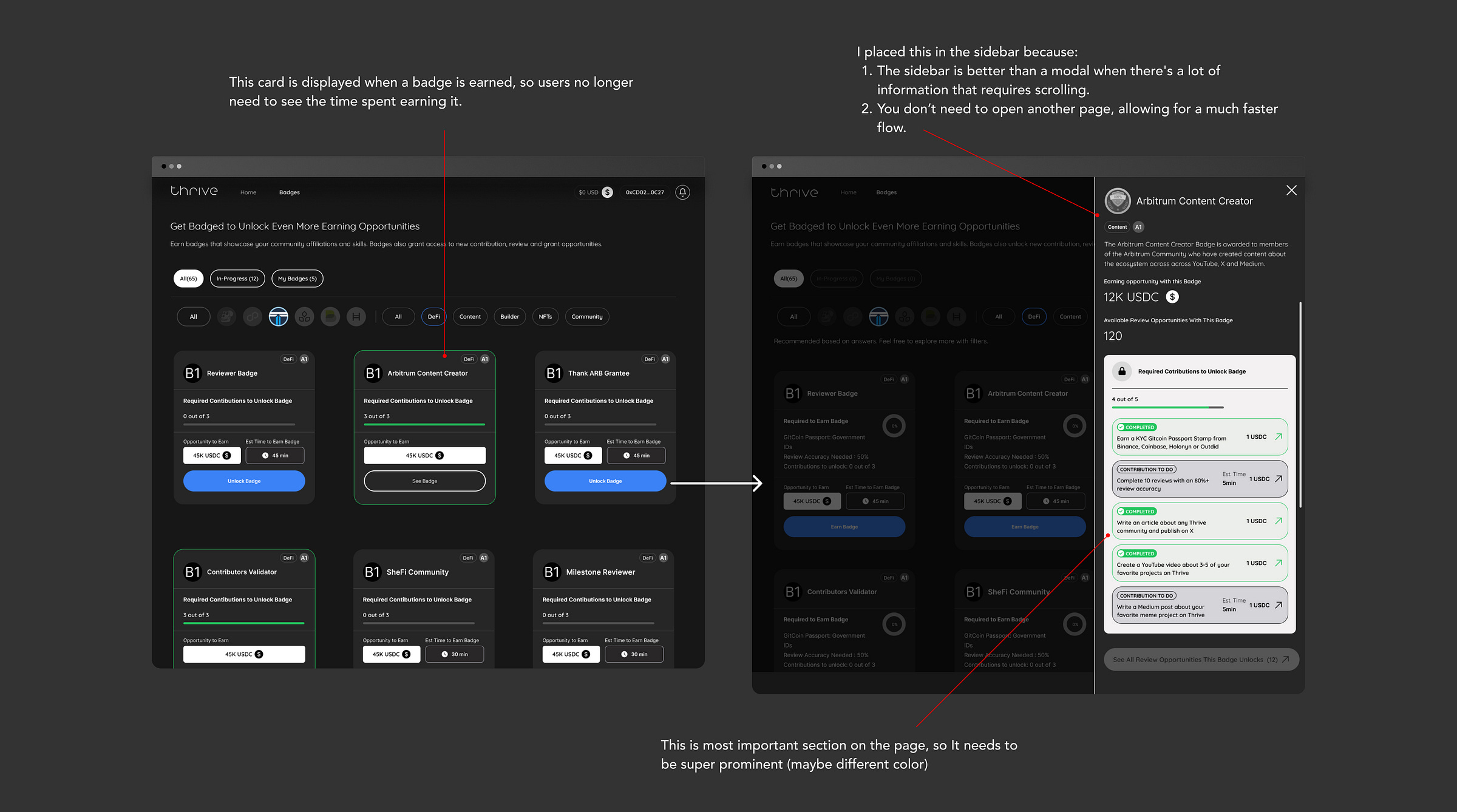The height and width of the screenshot is (812, 1457).
Task: Toggle the DeFi category pill in left window
Action: 433,317
